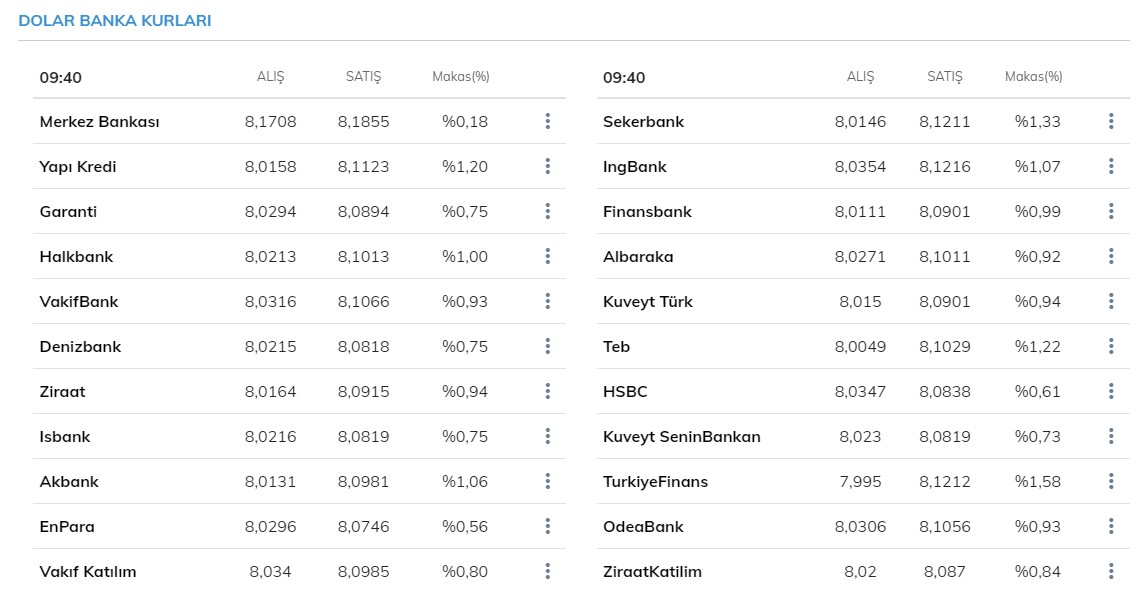This screenshot has height=601, width=1140.
Task: Click the ZiraatKatilim more options icon
Action: [x=1111, y=571]
